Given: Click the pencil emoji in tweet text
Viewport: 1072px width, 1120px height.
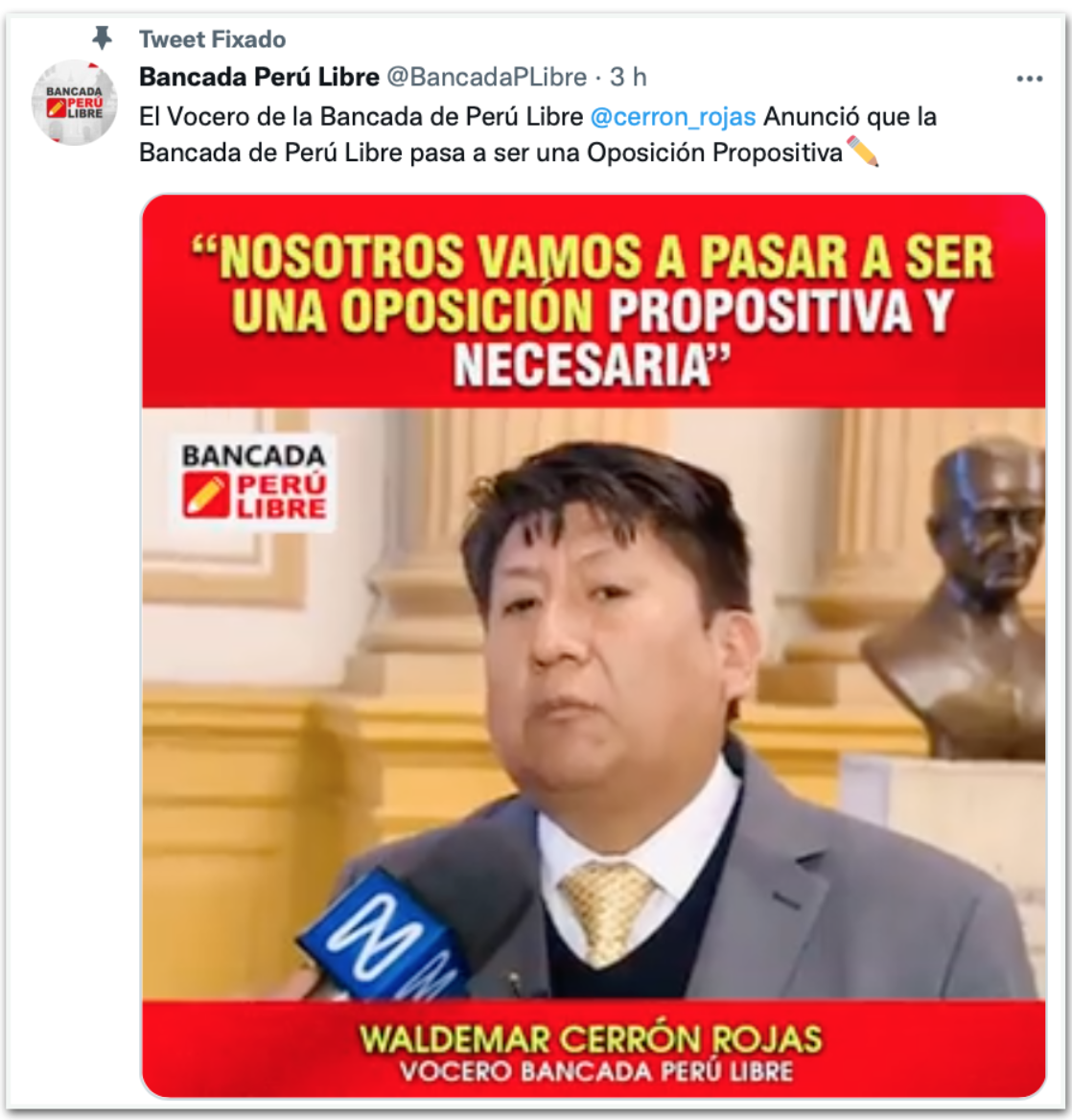Looking at the screenshot, I should click(x=862, y=152).
